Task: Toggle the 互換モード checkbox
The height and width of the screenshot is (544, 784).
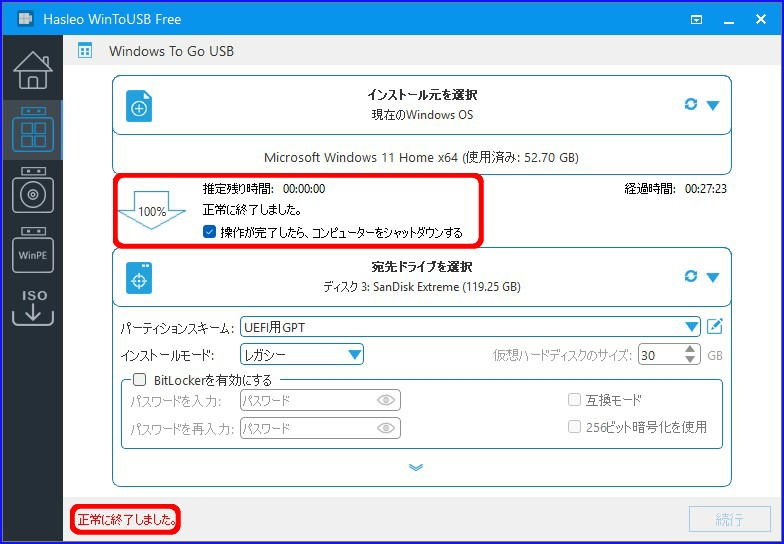Action: click(x=574, y=400)
